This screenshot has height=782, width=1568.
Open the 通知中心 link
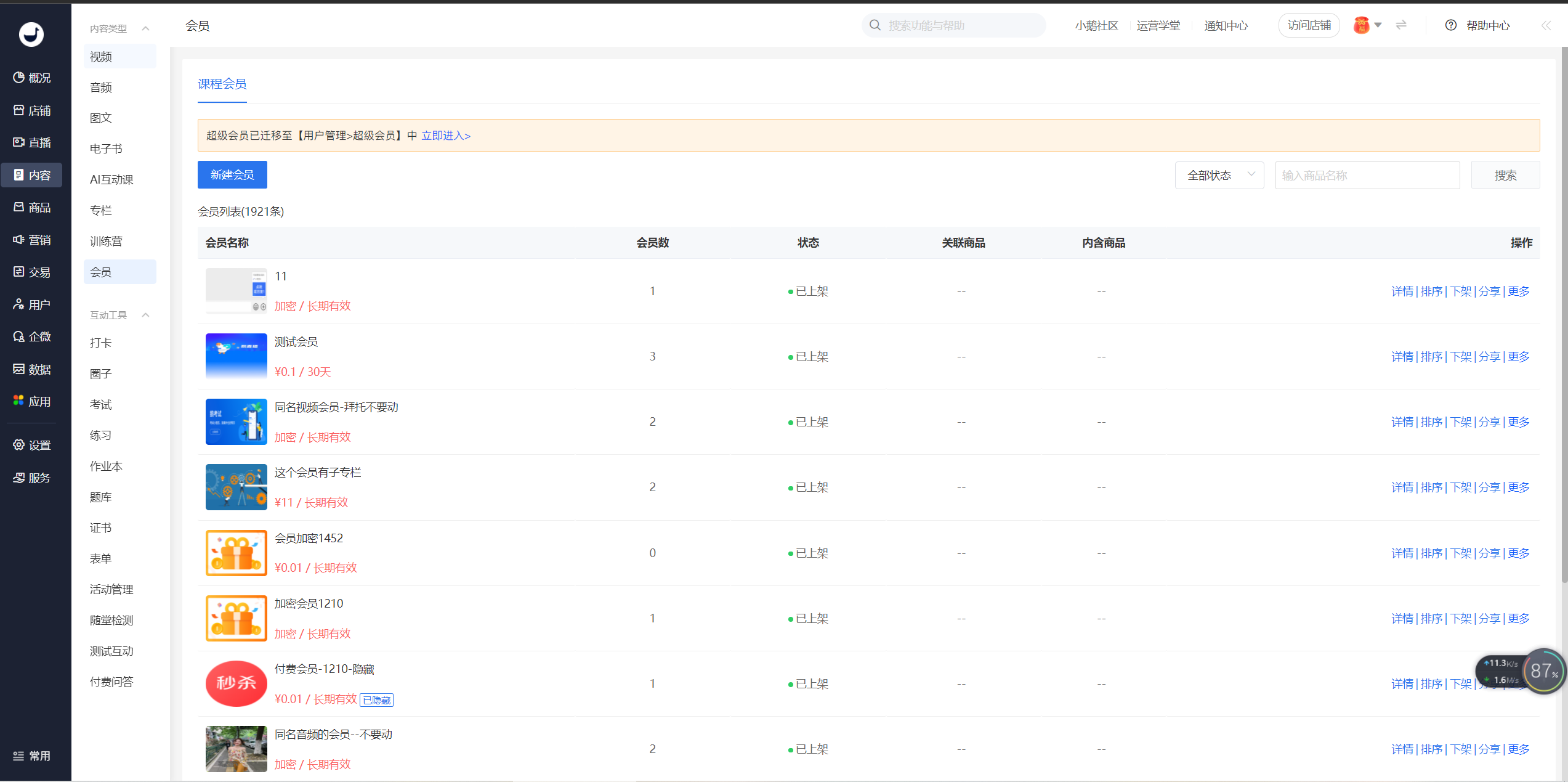tap(1226, 25)
